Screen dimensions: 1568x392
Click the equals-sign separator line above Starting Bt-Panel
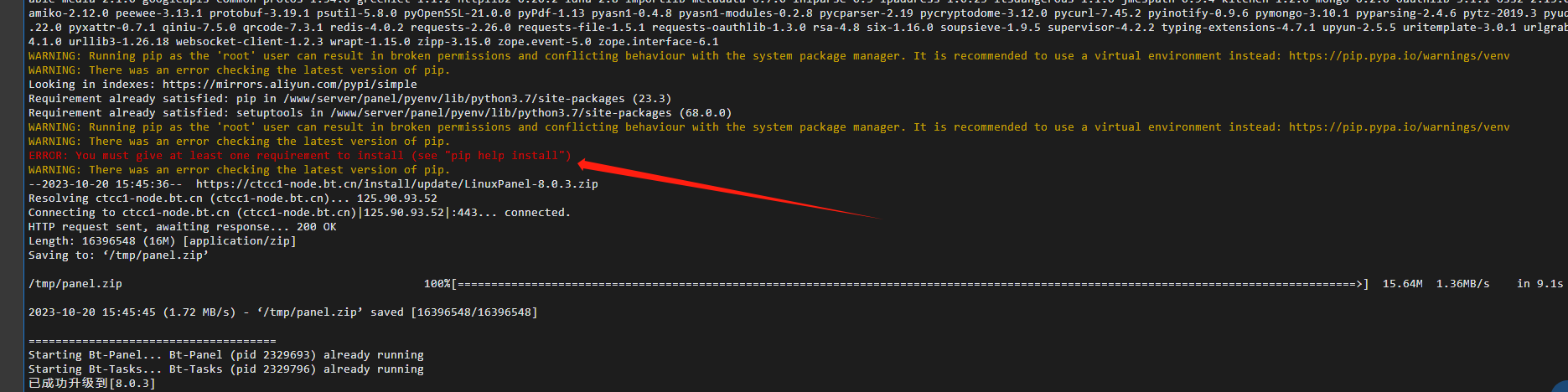click(x=152, y=341)
